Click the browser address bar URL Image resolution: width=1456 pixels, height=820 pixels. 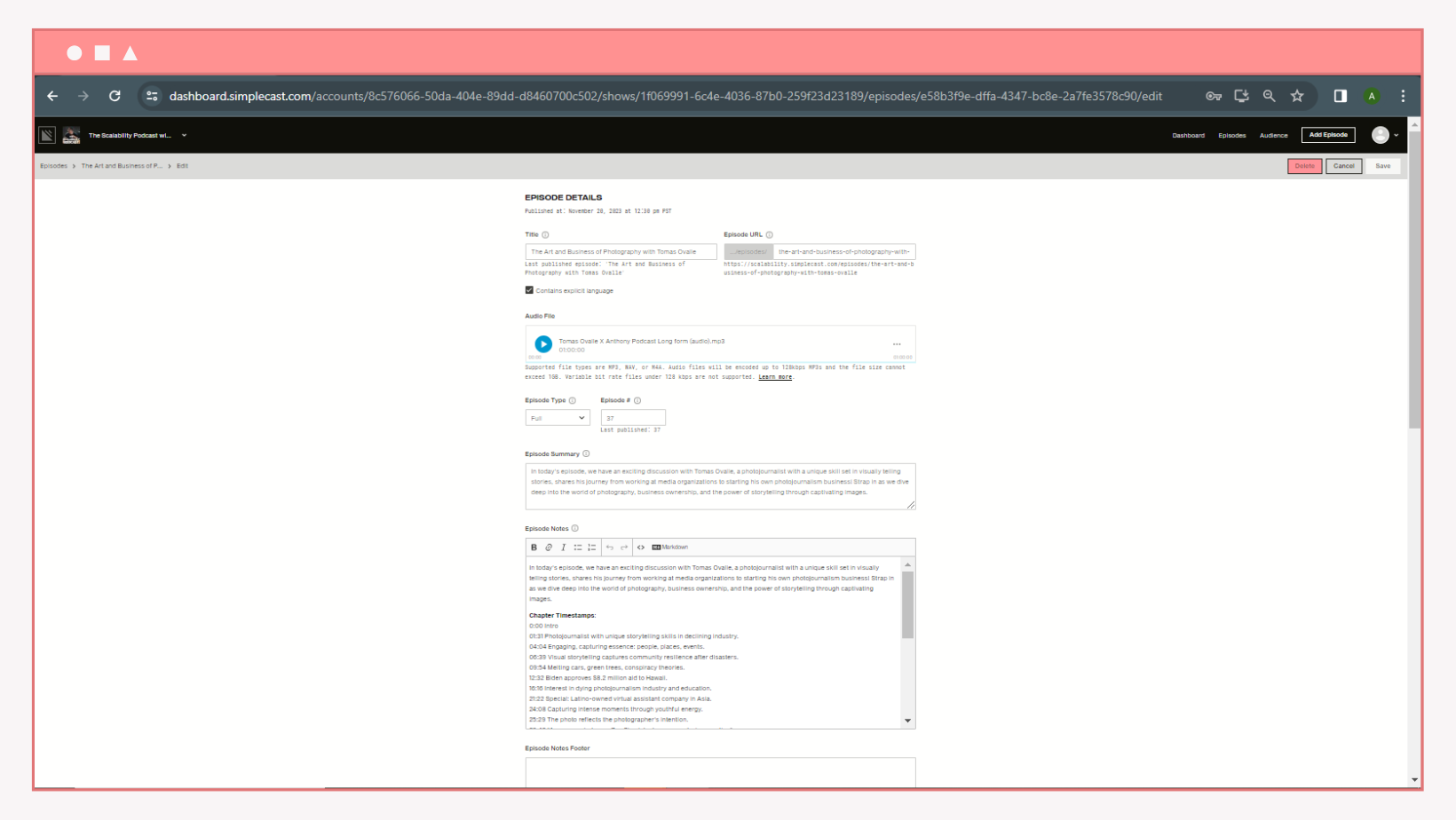pyautogui.click(x=666, y=96)
